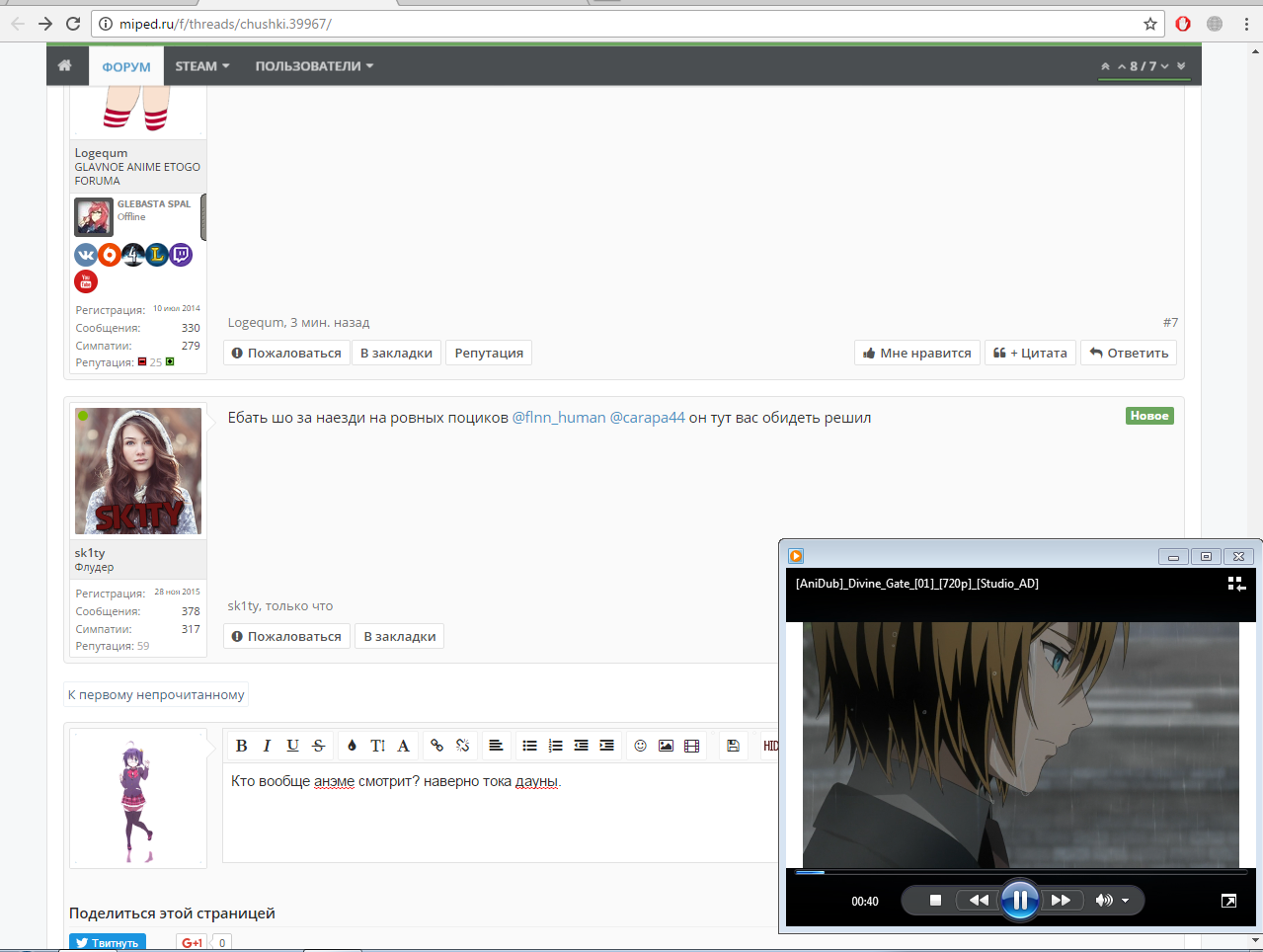The width and height of the screenshot is (1263, 952).
Task: Follow the К первому непрочитанному link
Action: click(156, 695)
